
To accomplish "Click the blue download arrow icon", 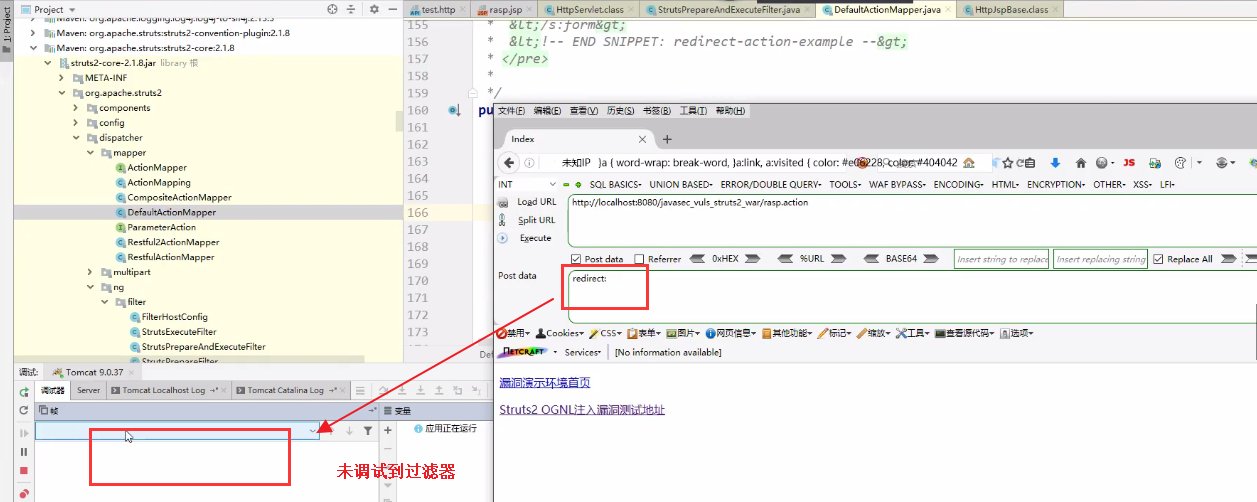I will [x=1054, y=163].
